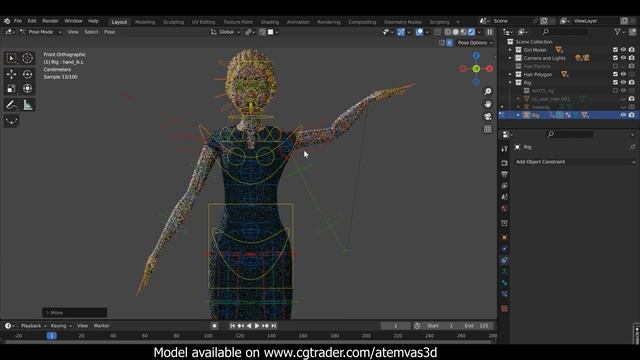Jump to the timeline start frame
The image size is (640, 360).
[x=232, y=326]
